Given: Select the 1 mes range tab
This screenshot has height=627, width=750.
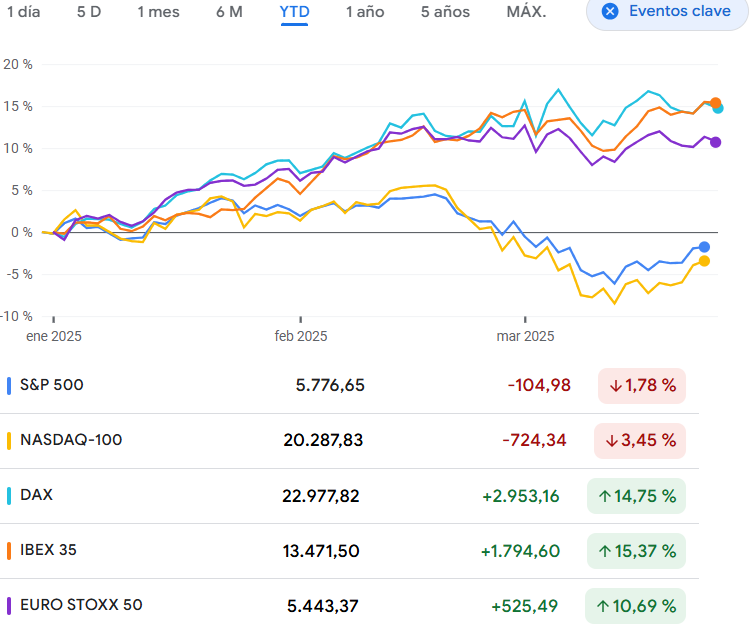Looking at the screenshot, I should point(158,12).
